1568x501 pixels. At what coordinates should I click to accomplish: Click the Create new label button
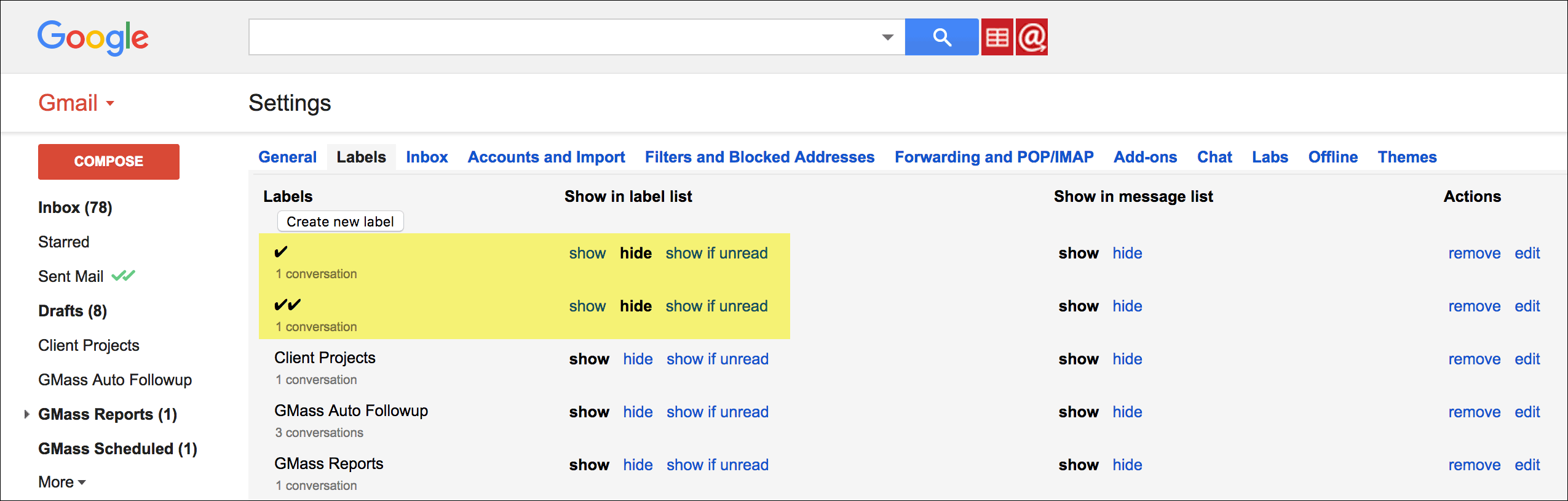340,222
